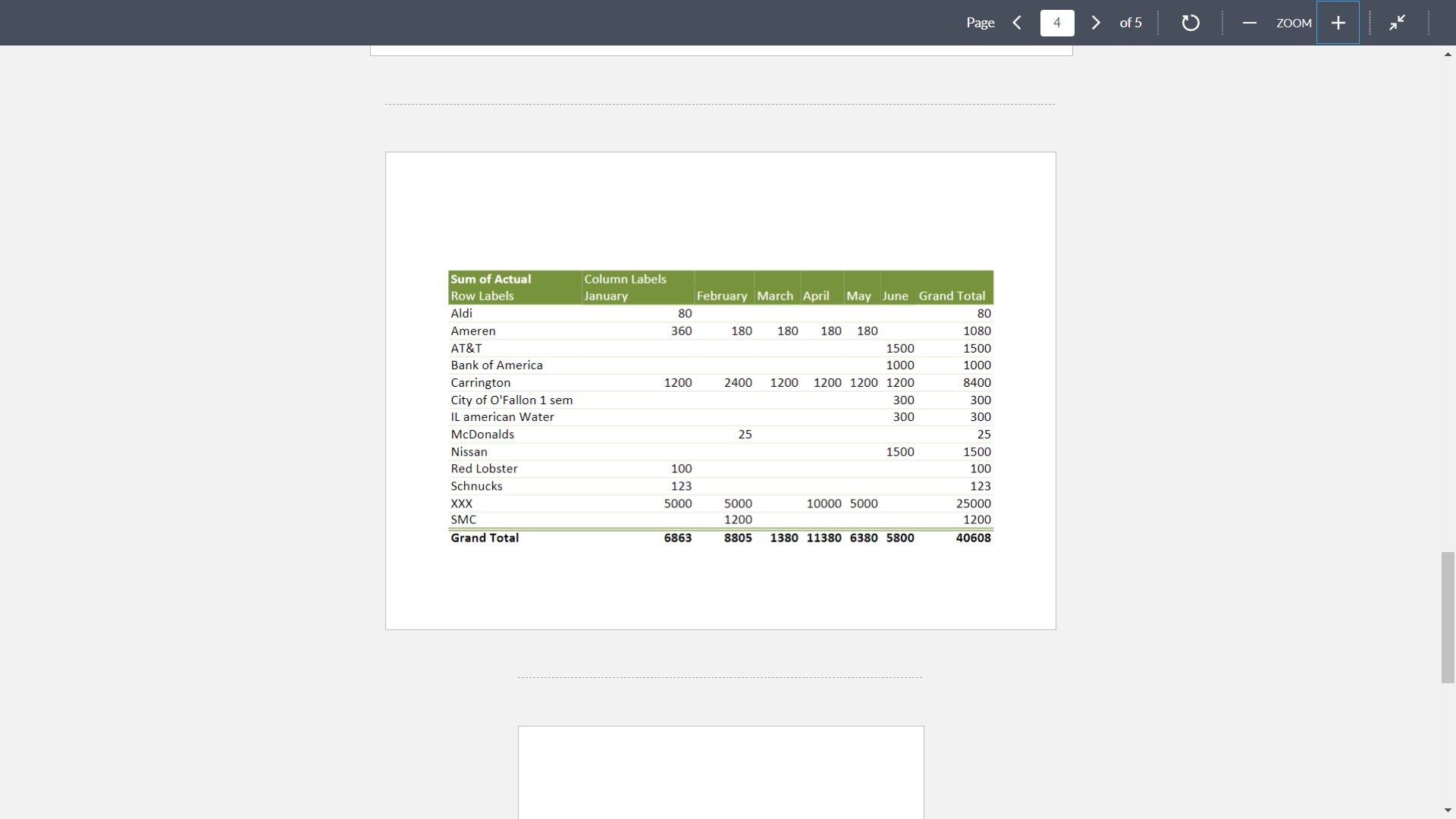
Task: Select the Aldi row label
Action: (x=462, y=313)
